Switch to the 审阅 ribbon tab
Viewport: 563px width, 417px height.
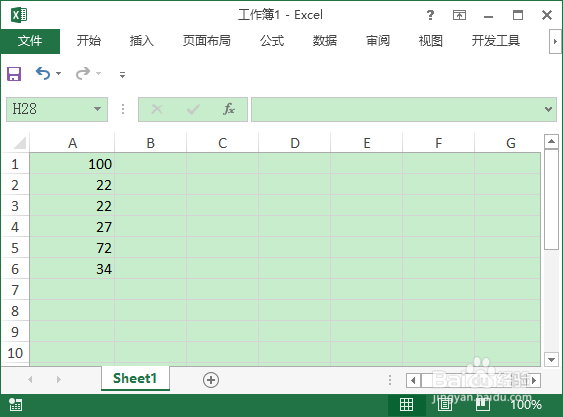pos(378,41)
